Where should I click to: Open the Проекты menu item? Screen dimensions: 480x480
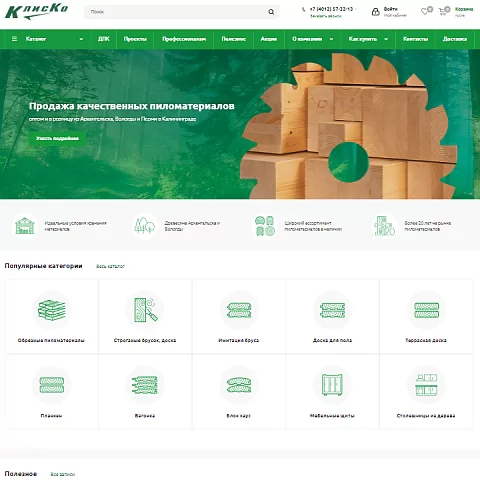click(x=135, y=39)
